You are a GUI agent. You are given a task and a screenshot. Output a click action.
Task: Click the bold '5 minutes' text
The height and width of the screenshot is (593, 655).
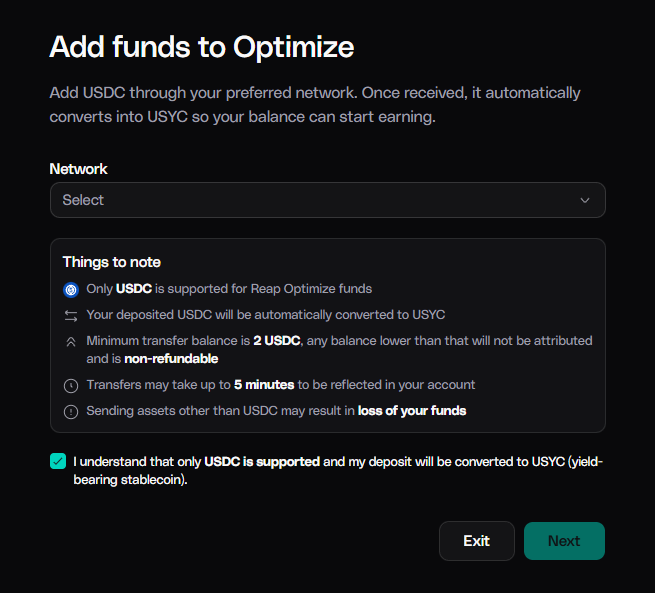pos(264,385)
